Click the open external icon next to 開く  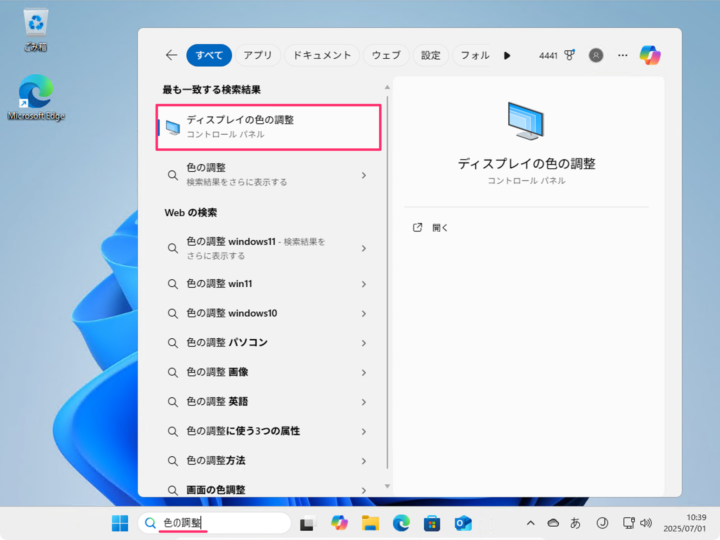tap(417, 227)
